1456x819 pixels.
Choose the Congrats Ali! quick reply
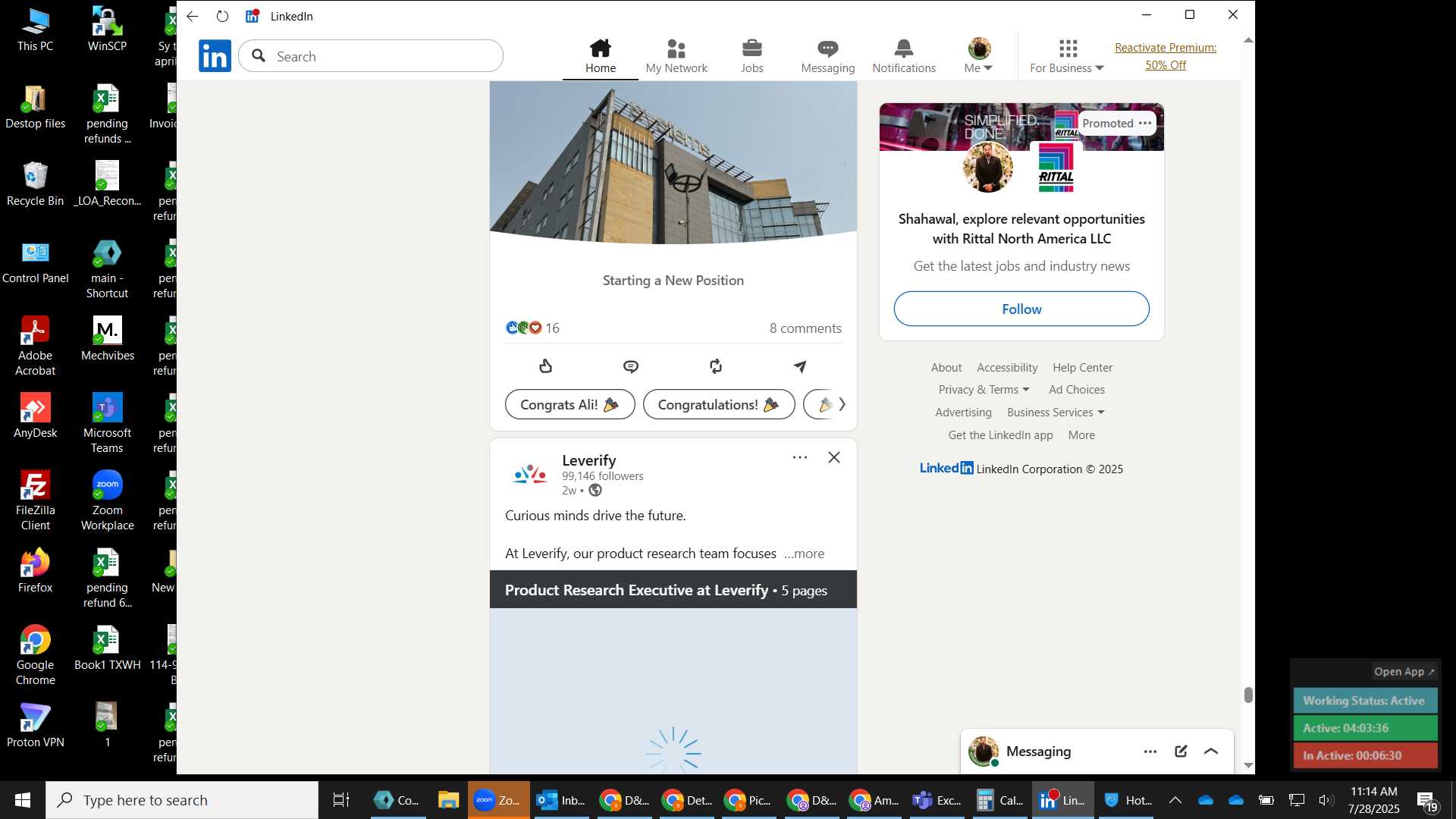(x=570, y=405)
